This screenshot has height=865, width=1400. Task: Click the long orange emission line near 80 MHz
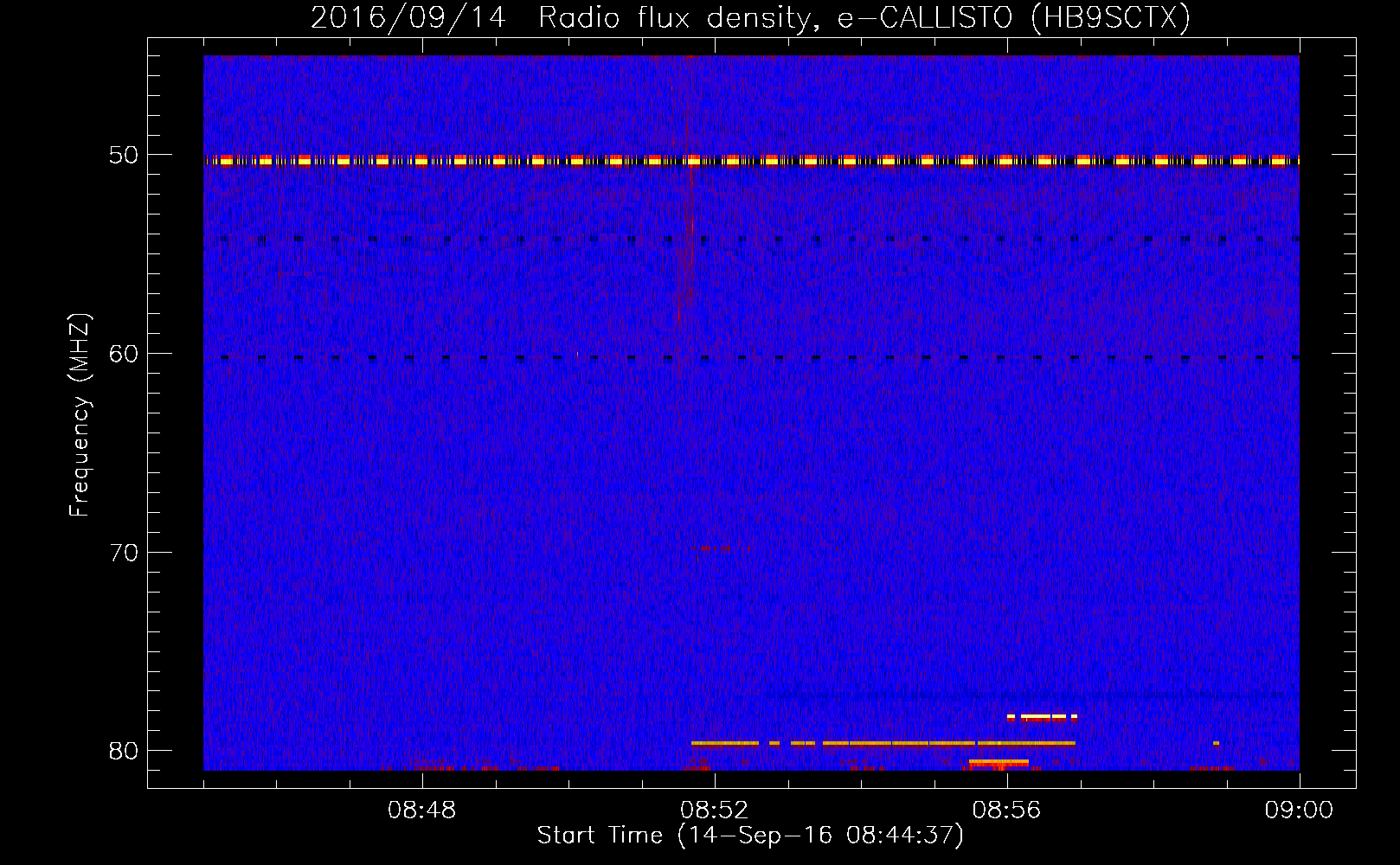click(x=883, y=743)
